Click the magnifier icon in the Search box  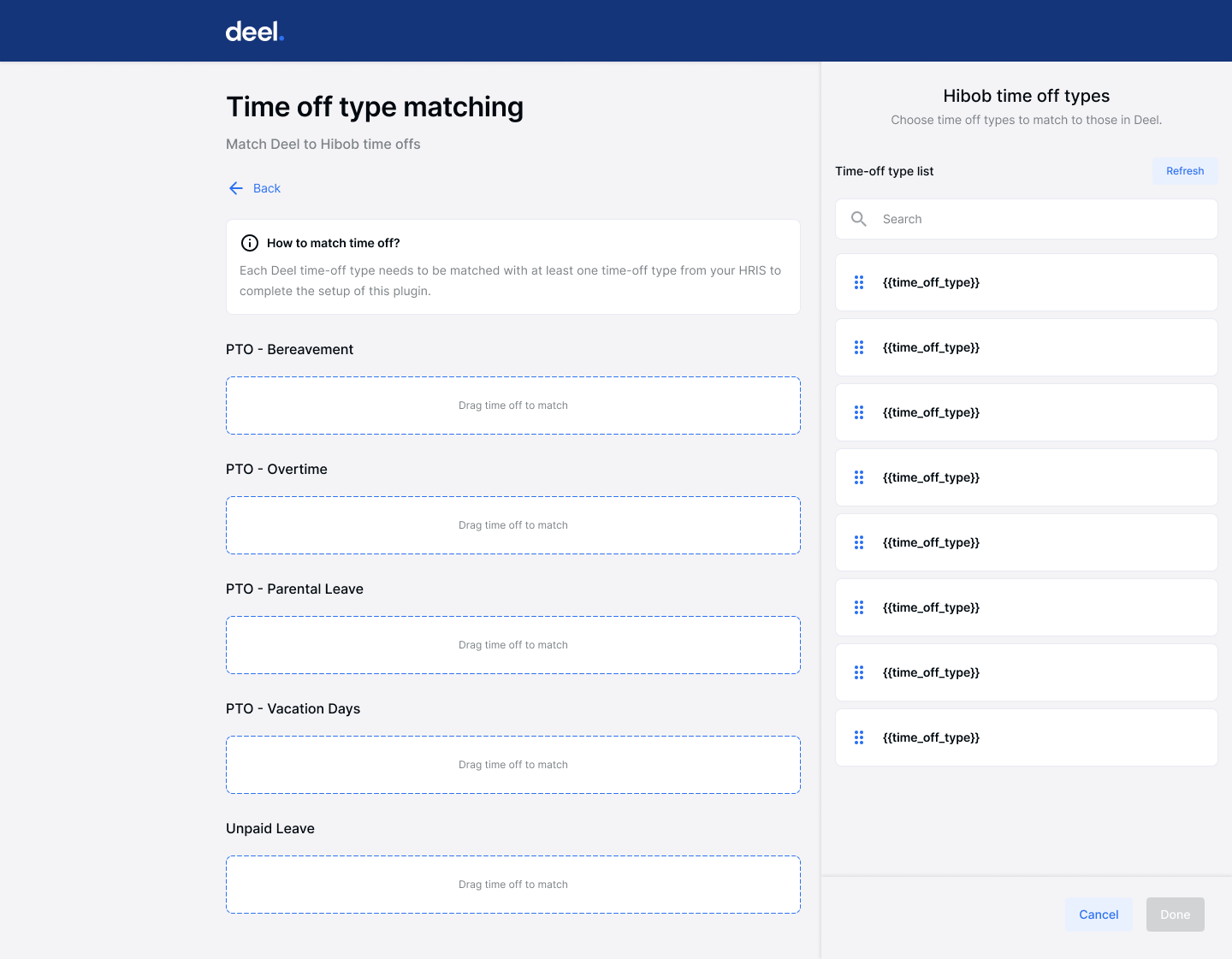(859, 219)
